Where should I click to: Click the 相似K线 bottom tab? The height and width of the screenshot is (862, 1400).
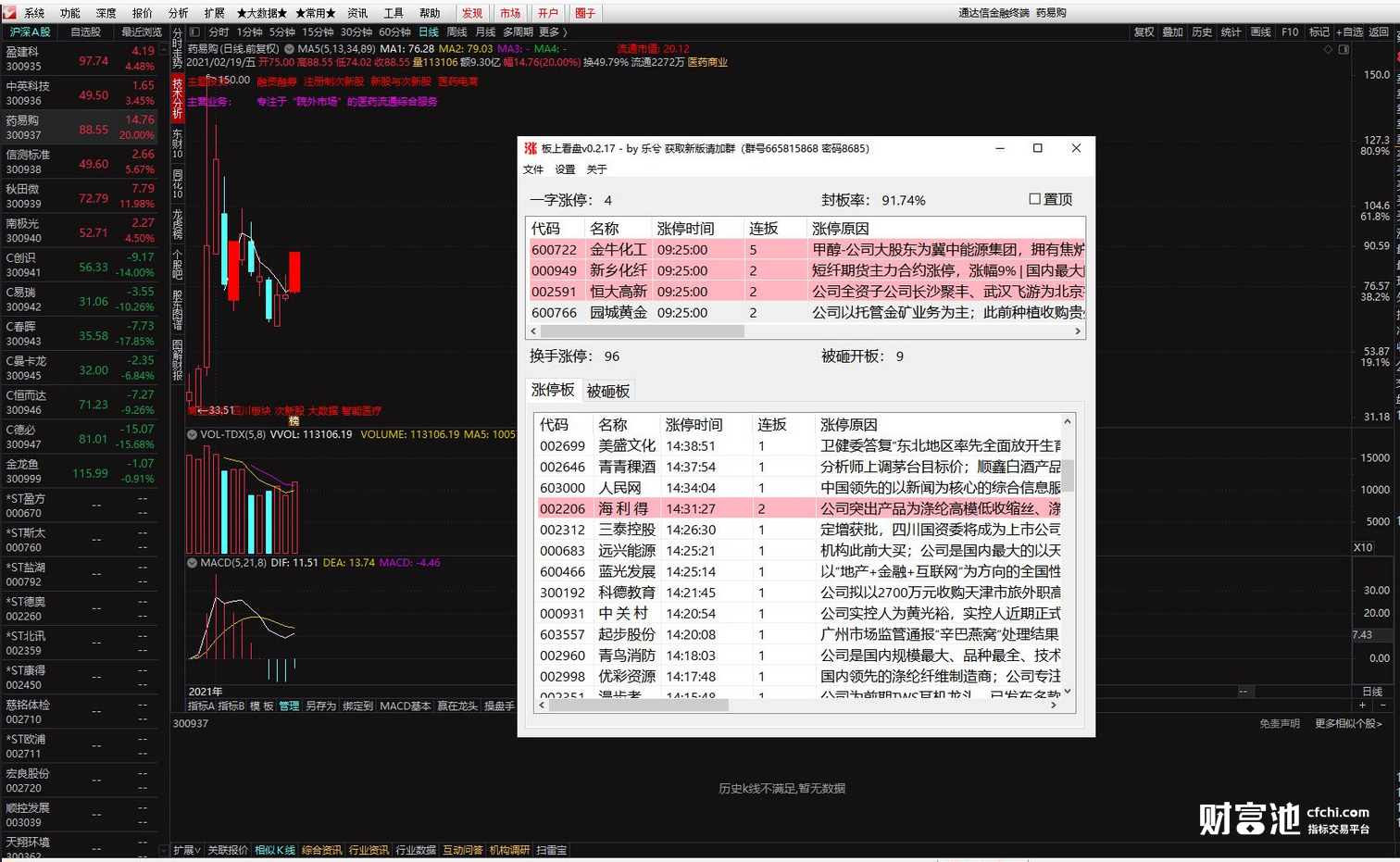coord(275,850)
